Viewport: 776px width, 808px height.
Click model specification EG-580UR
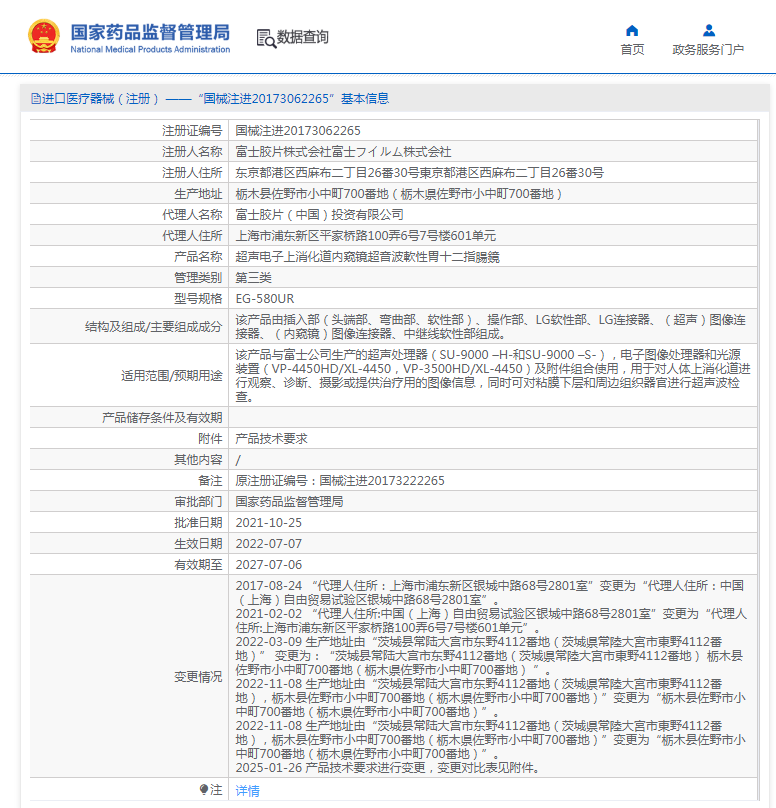(265, 299)
